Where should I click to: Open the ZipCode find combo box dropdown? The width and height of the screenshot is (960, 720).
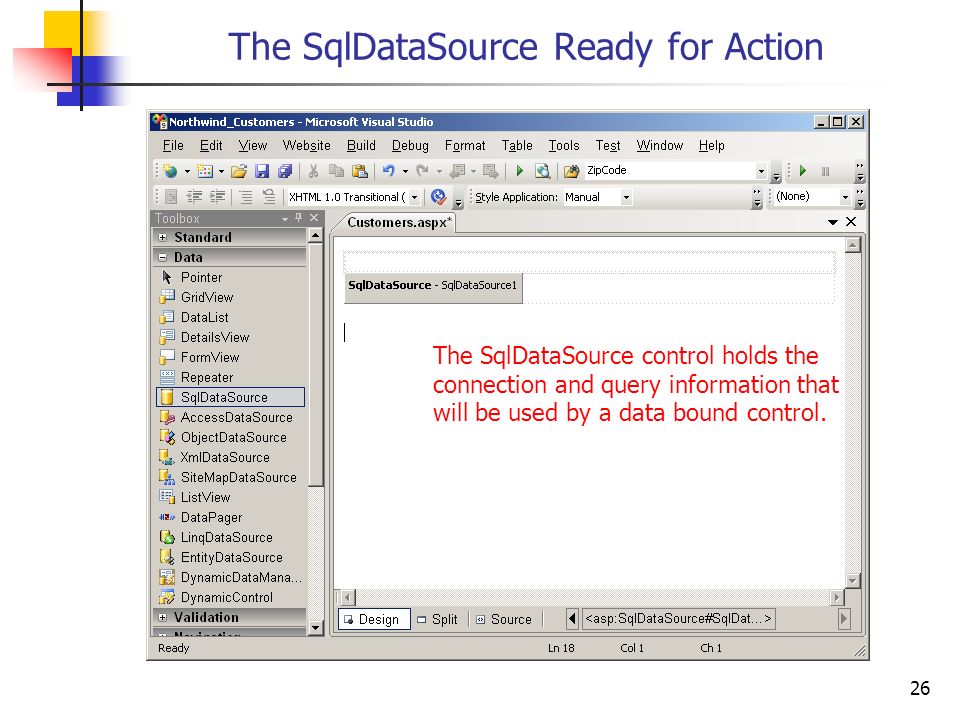point(761,171)
